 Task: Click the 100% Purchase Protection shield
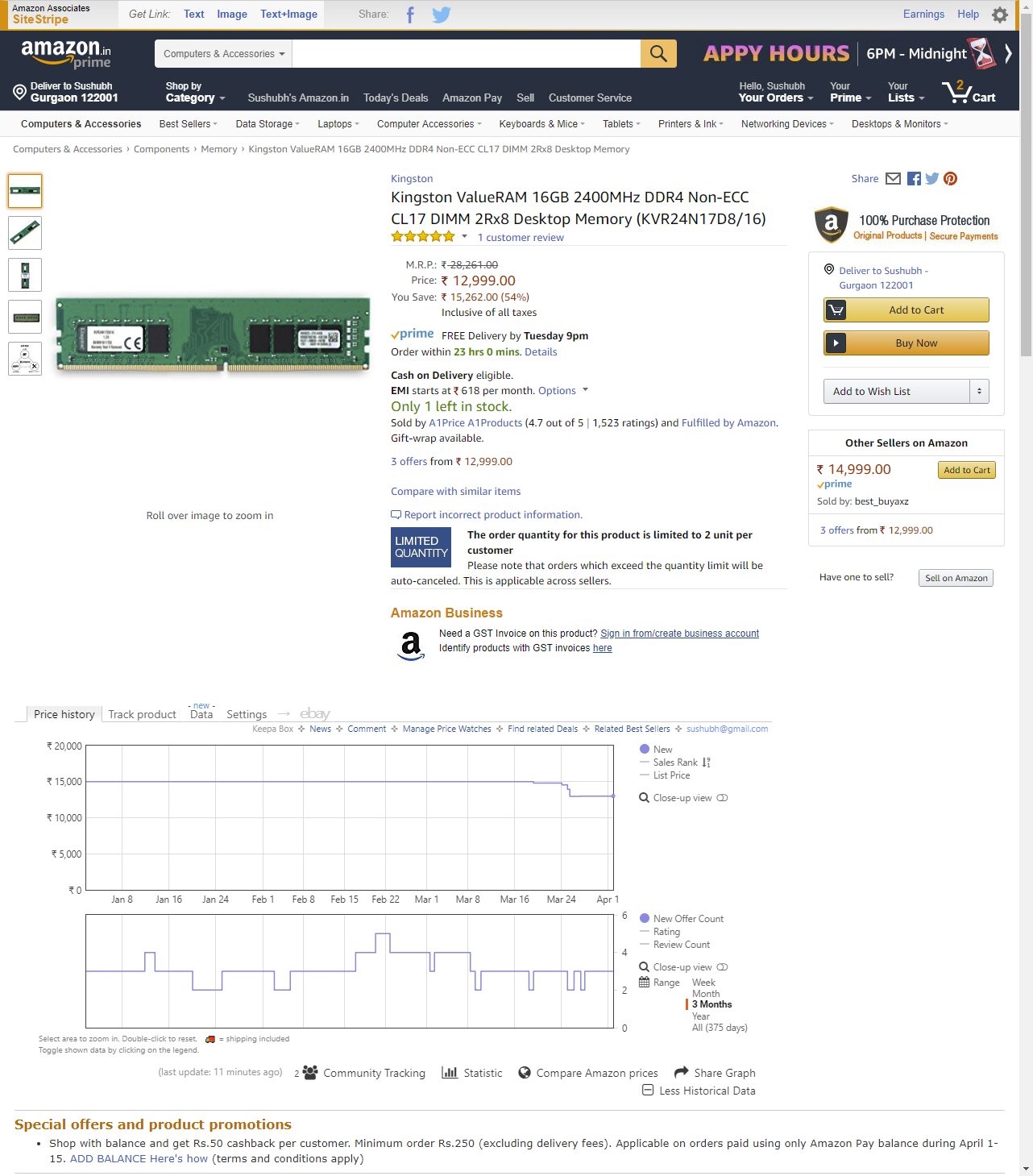[x=831, y=225]
